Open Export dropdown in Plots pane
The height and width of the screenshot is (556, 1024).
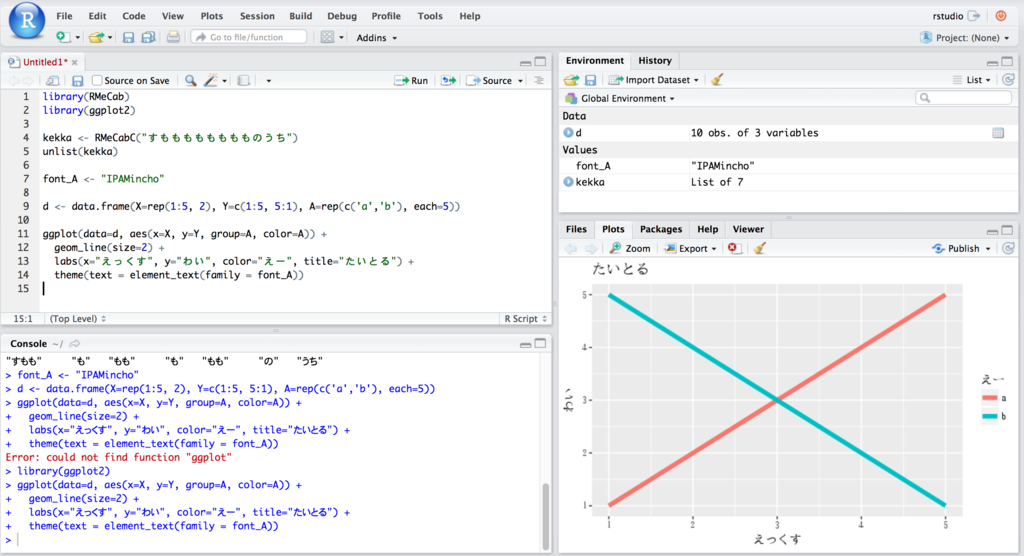tap(690, 248)
